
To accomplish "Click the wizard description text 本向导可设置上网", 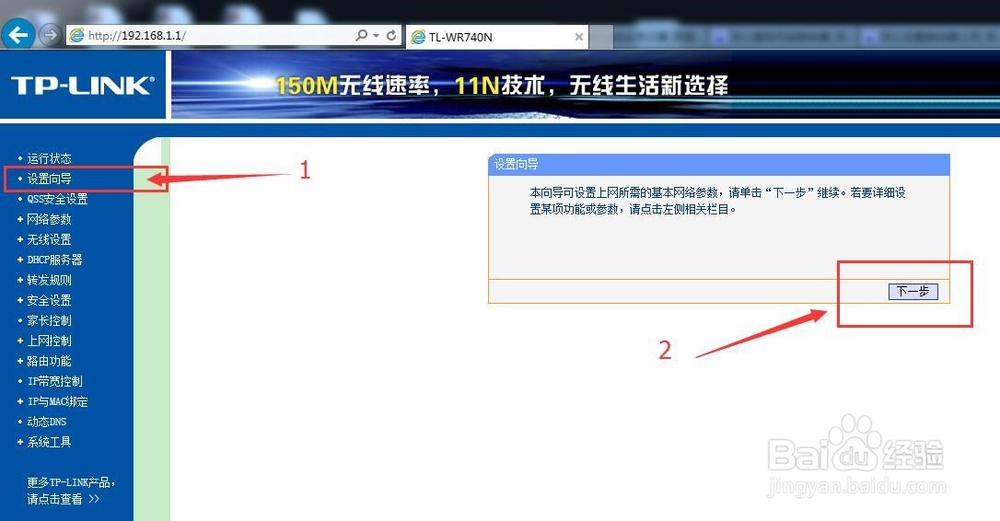I will 717,200.
